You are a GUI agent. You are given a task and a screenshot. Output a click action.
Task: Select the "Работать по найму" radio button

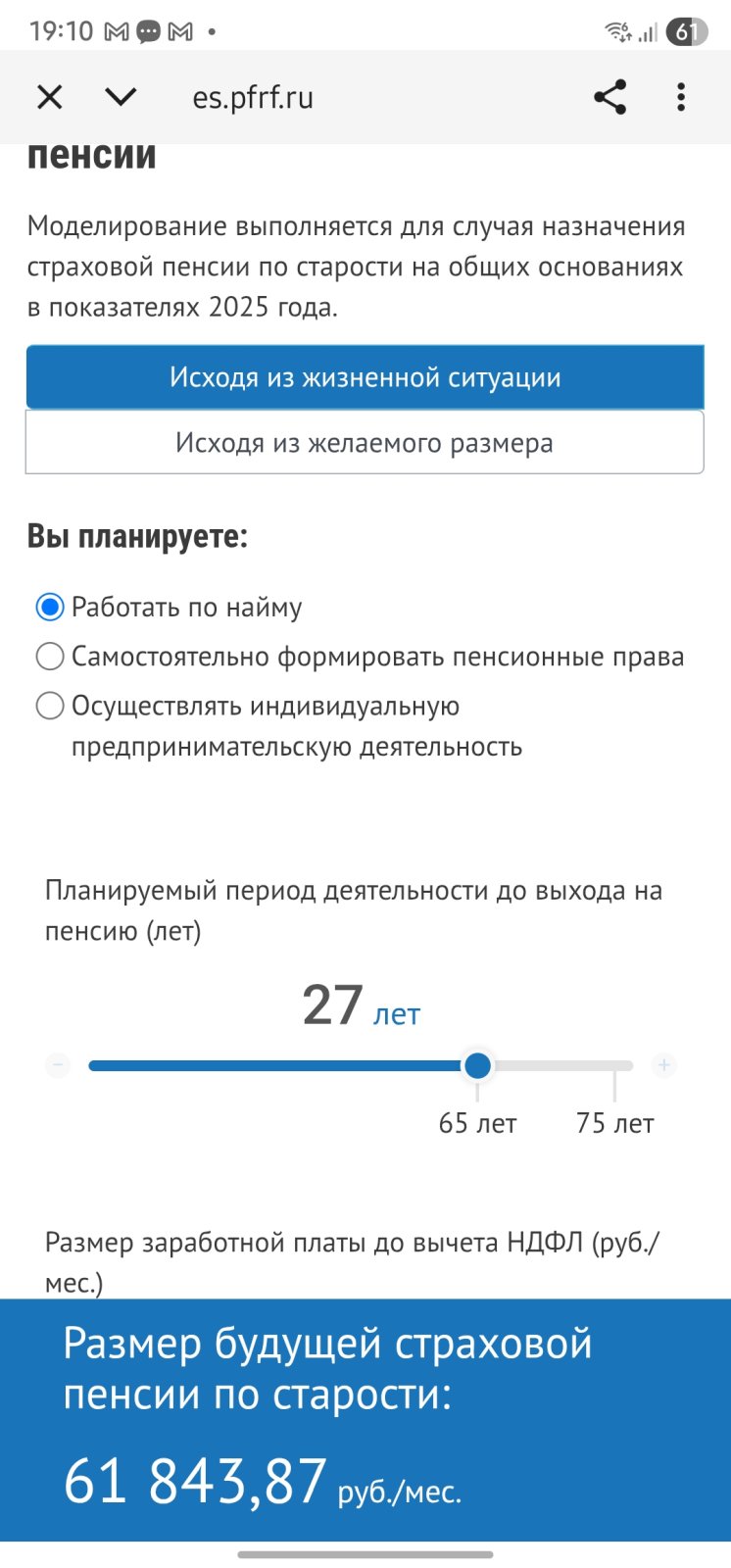click(50, 608)
